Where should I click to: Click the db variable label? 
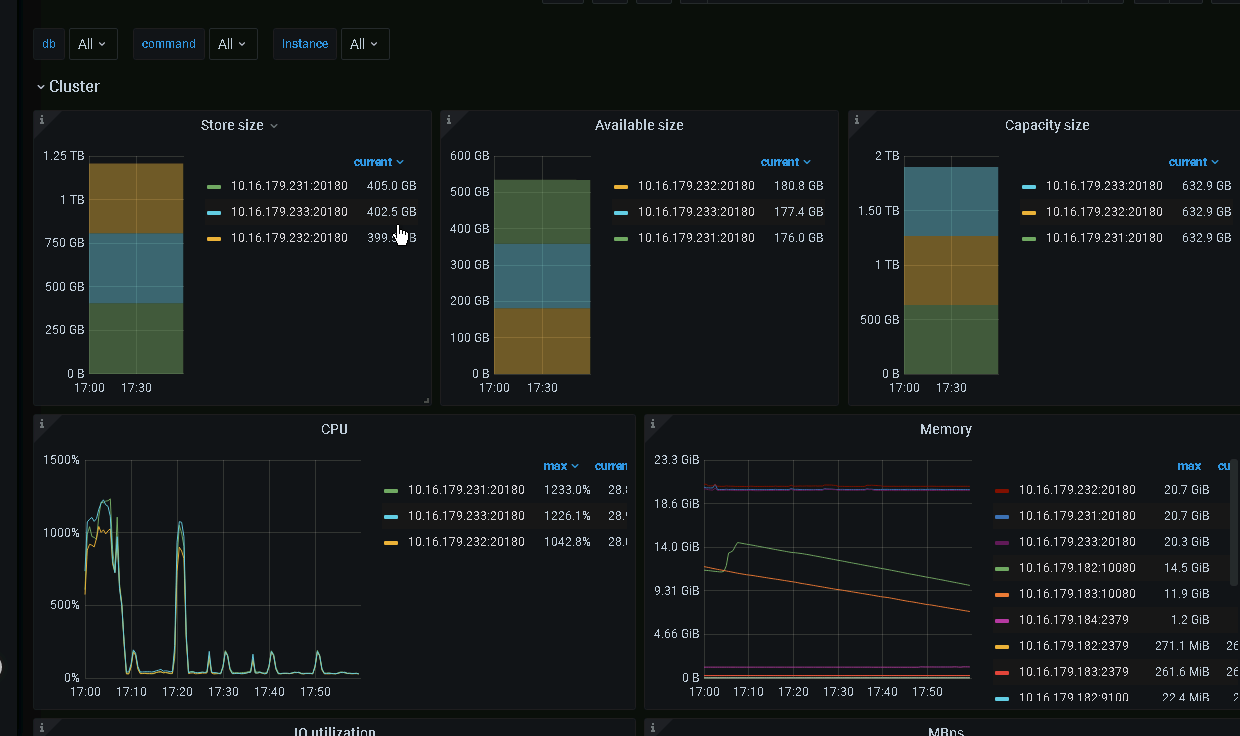(x=49, y=44)
